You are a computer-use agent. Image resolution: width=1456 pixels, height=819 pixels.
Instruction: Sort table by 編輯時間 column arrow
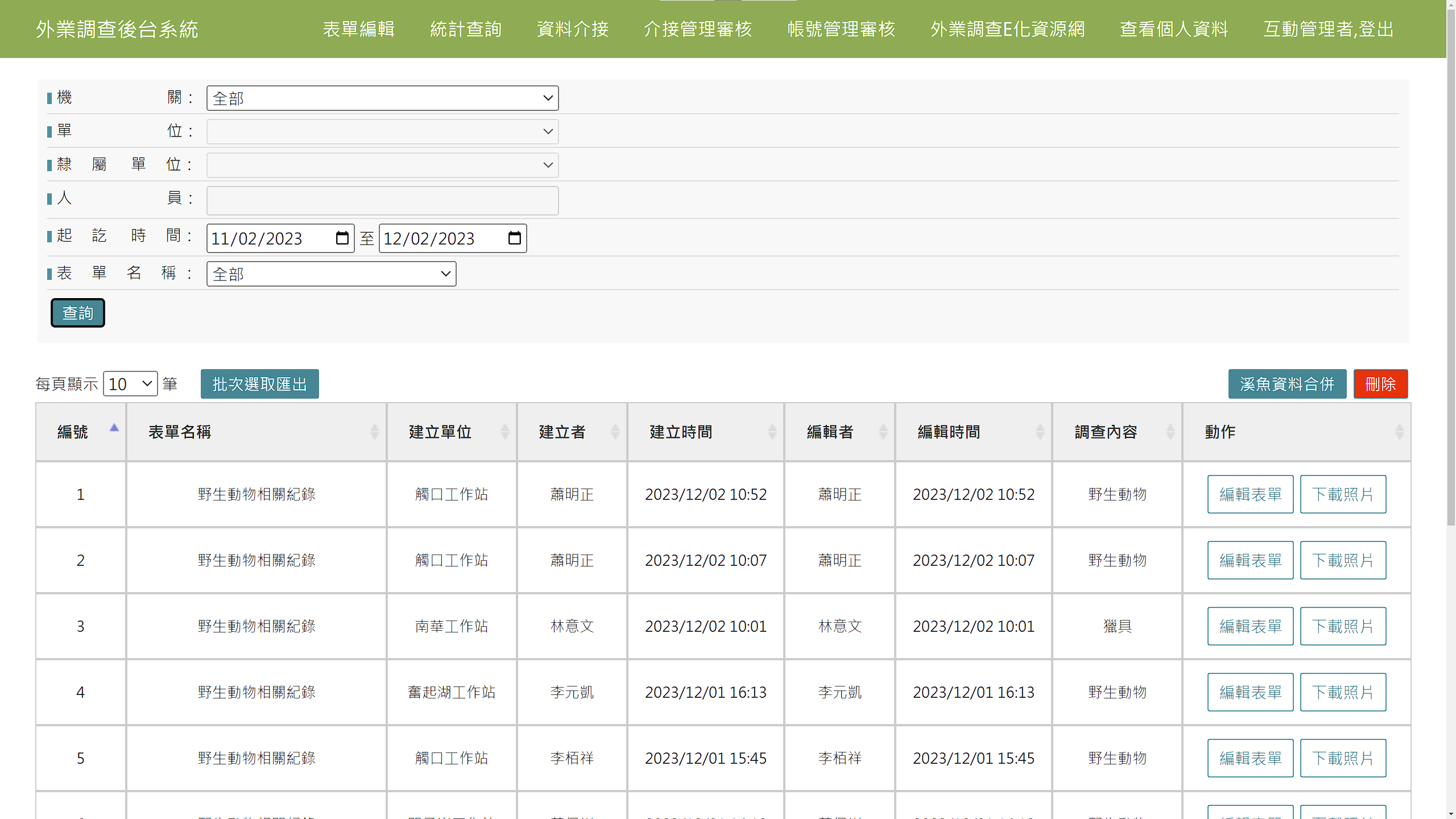click(x=1040, y=432)
